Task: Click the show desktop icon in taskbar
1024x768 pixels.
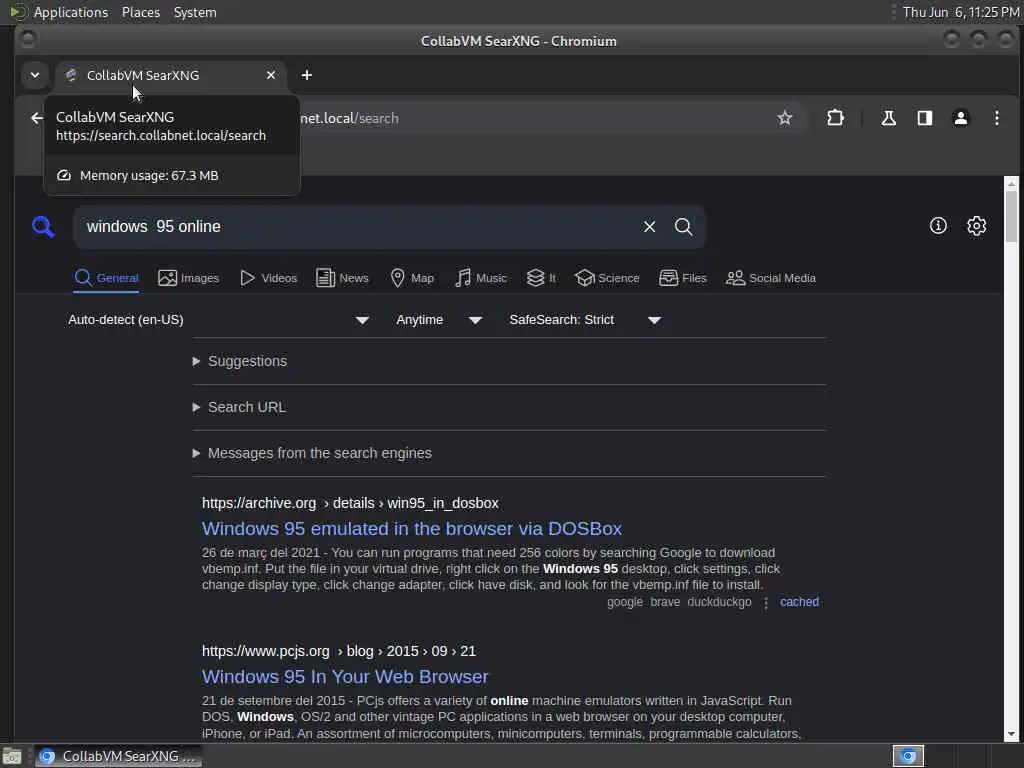Action: 12,757
